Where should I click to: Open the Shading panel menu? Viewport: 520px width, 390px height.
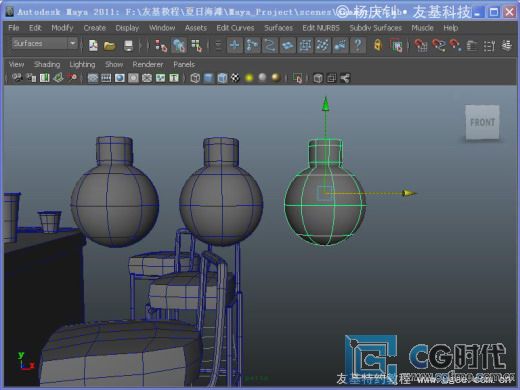[x=47, y=64]
